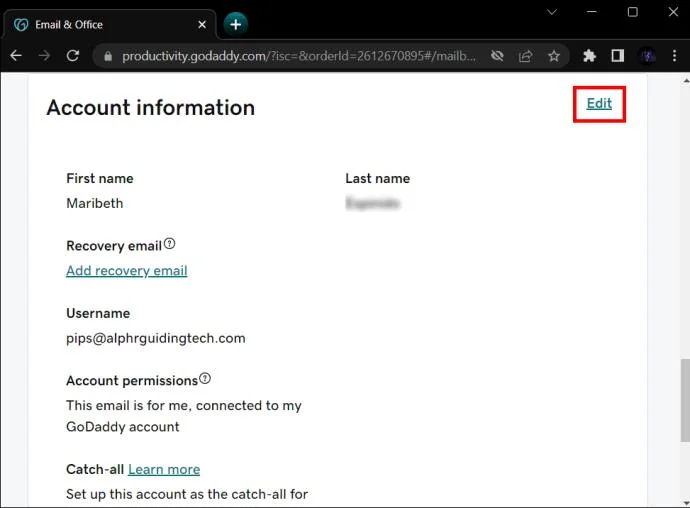This screenshot has height=508, width=690.
Task: Click the Username label
Action: pos(98,313)
